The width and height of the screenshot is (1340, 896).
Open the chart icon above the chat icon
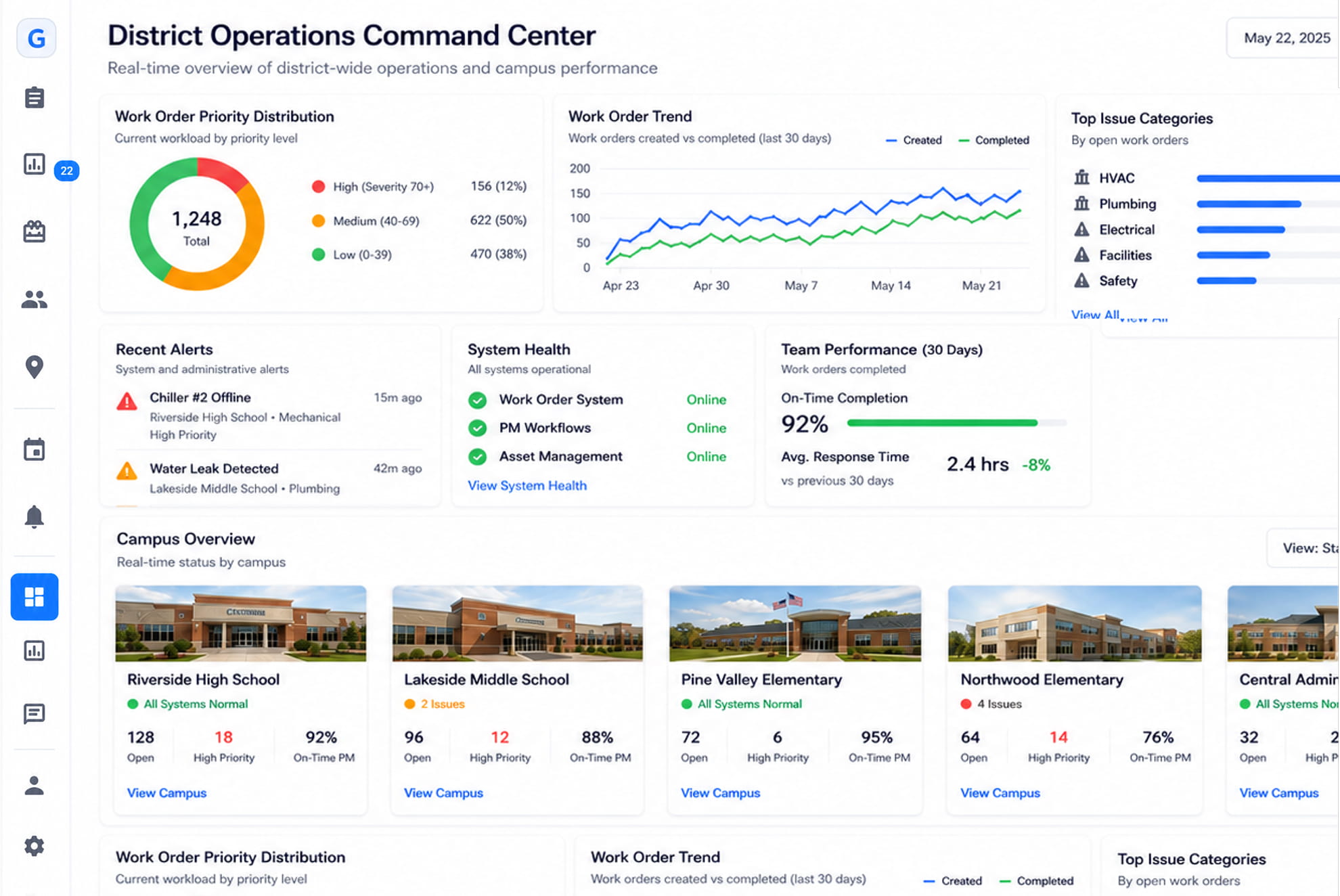tap(35, 650)
